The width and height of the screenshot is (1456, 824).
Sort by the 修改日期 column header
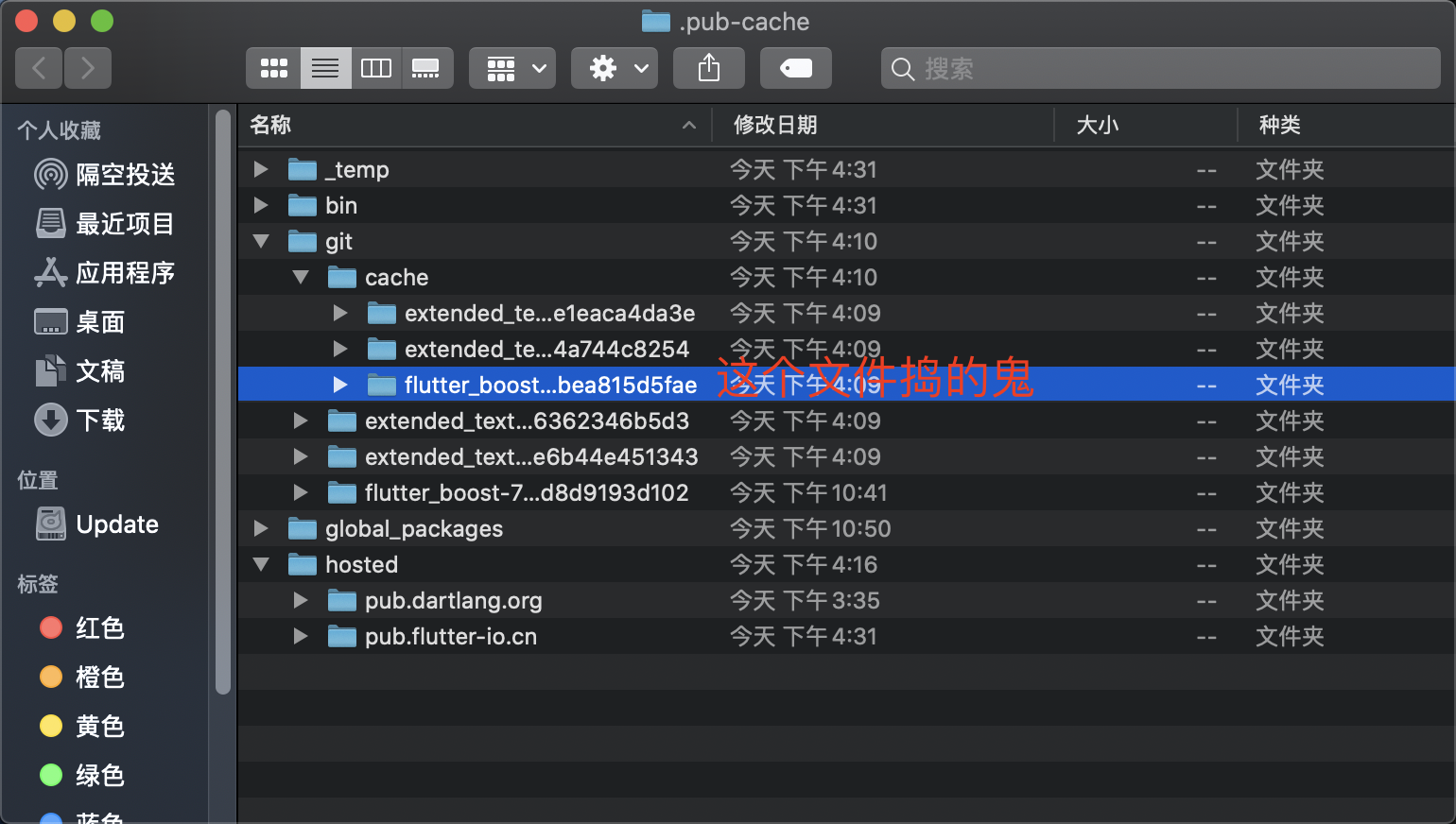point(883,125)
